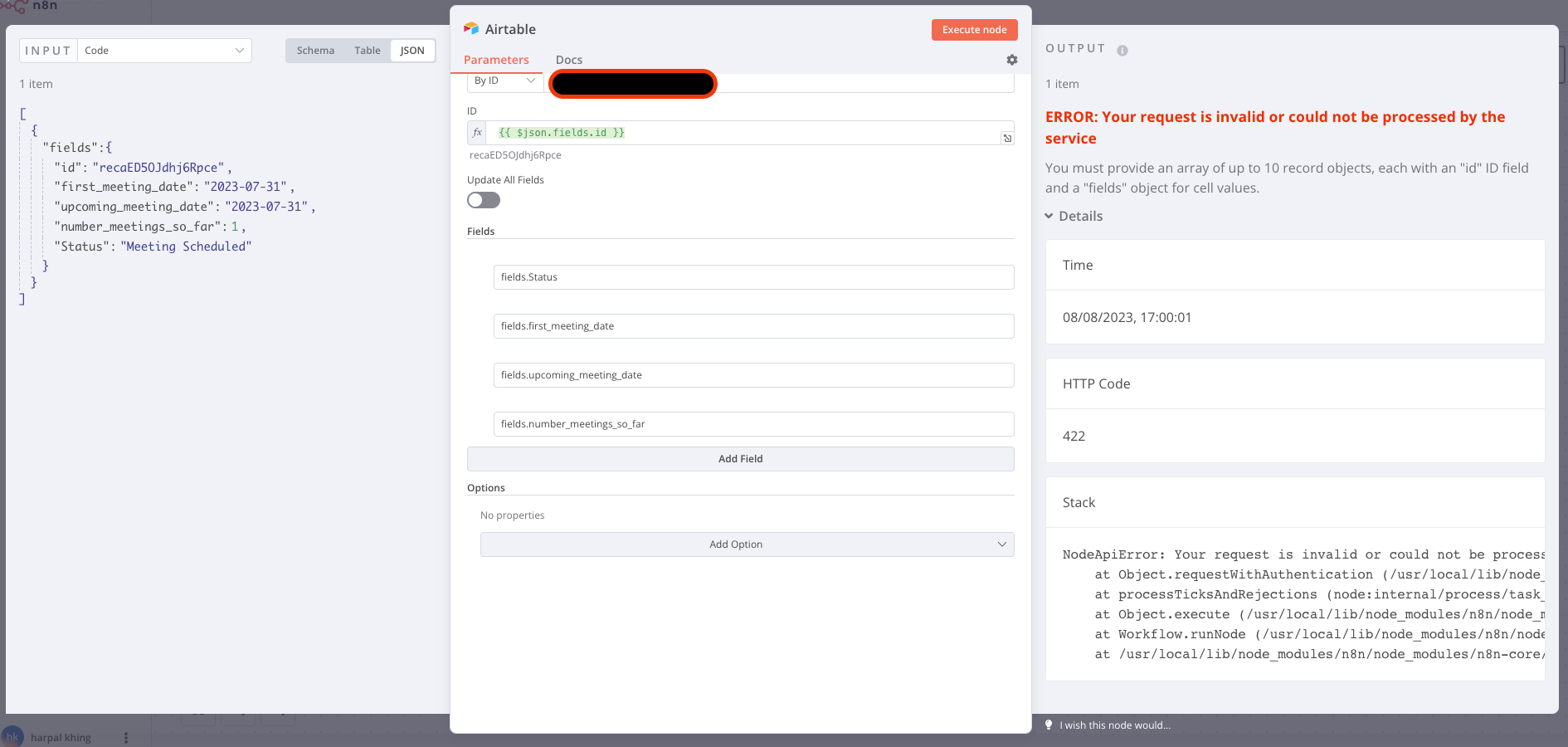Open the By ID mode dropdown
The width and height of the screenshot is (1568, 747).
pyautogui.click(x=504, y=81)
